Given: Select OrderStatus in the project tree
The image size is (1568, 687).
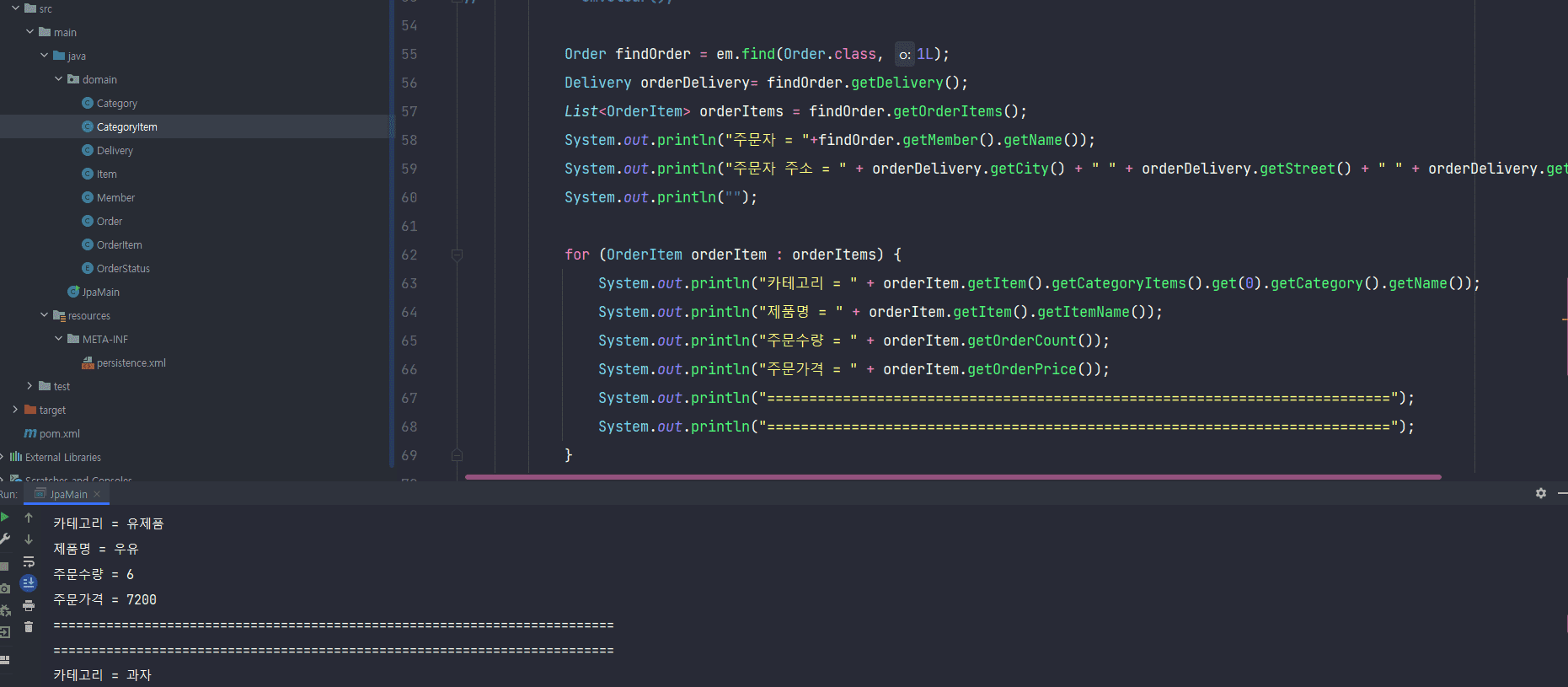Looking at the screenshot, I should click(x=123, y=268).
